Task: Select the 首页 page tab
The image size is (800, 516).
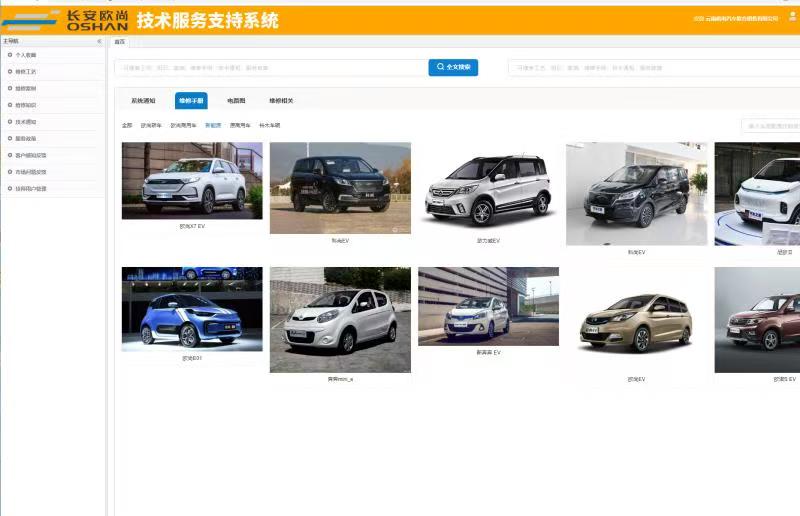Action: (120, 42)
